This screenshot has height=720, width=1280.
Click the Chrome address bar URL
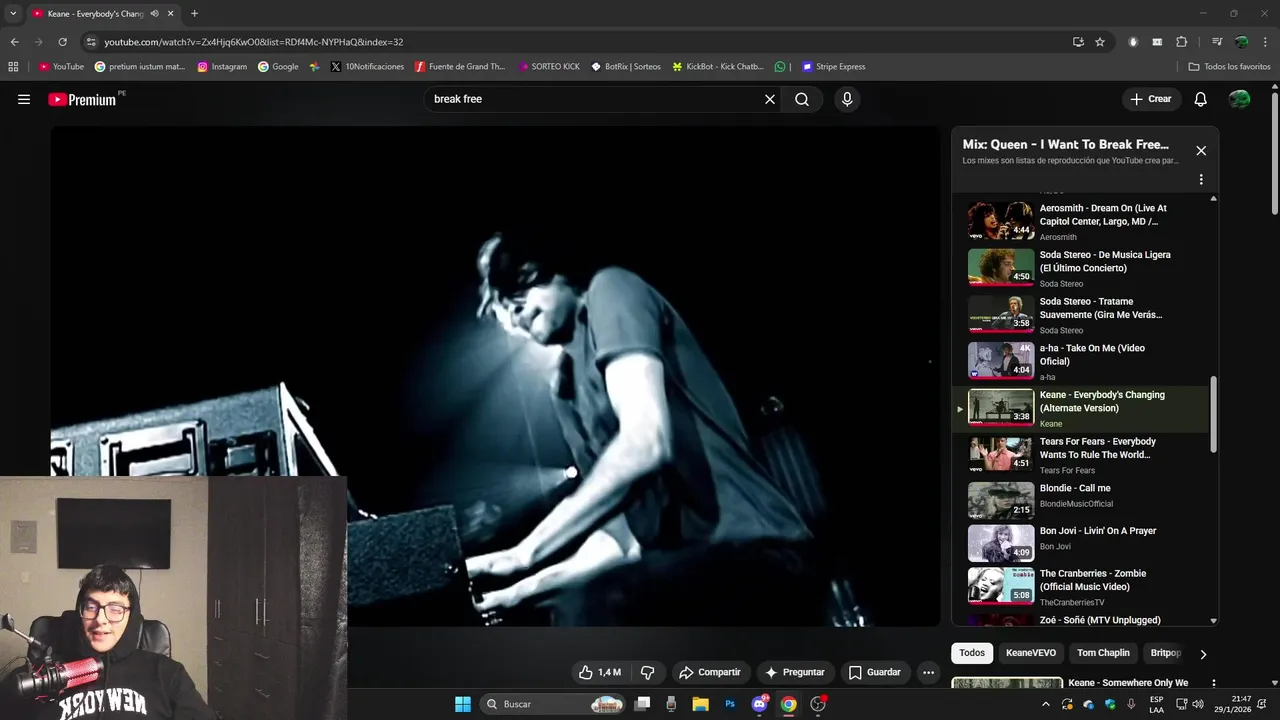(x=254, y=42)
